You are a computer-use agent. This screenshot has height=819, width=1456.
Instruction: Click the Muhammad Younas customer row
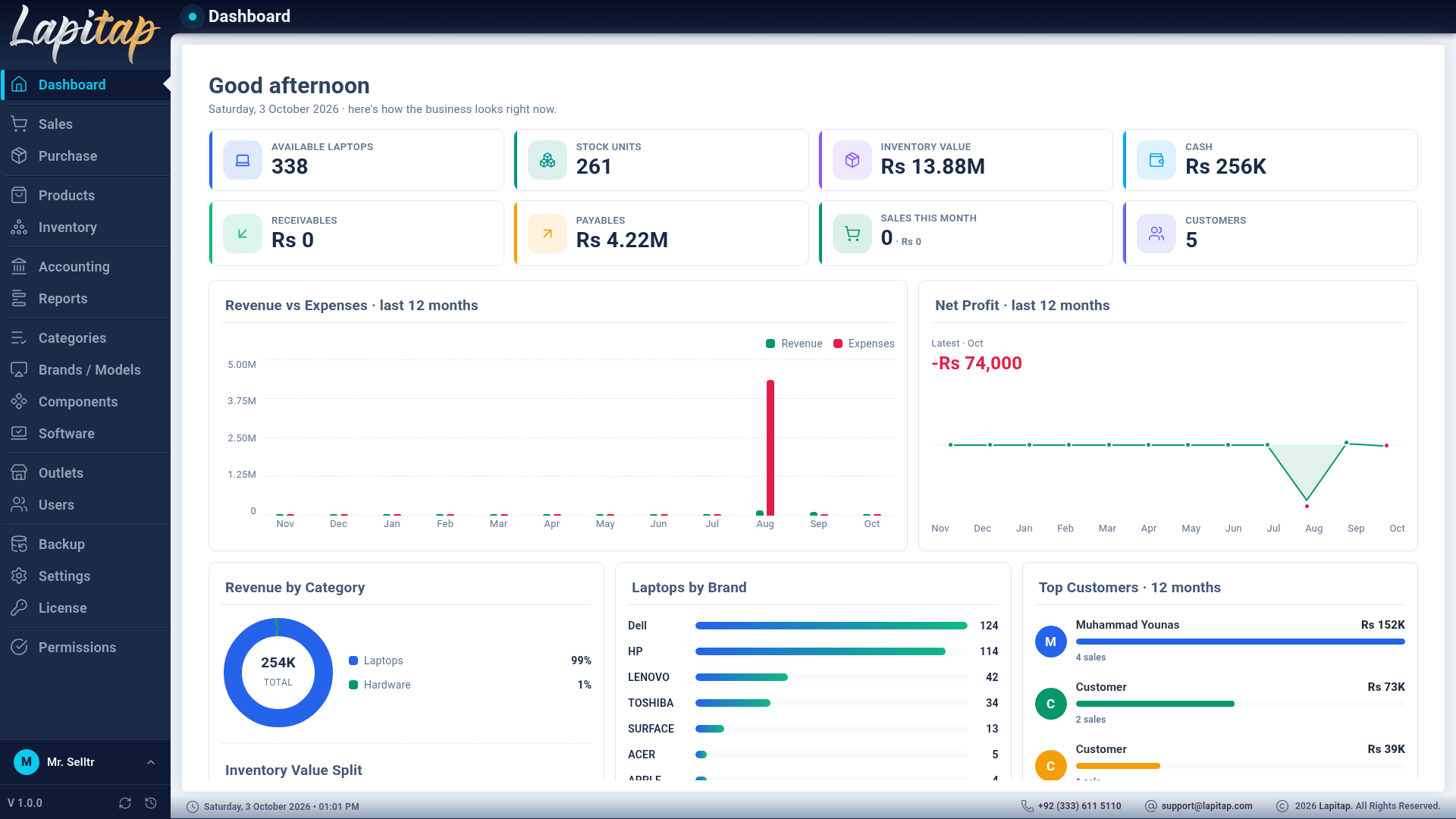(1220, 641)
